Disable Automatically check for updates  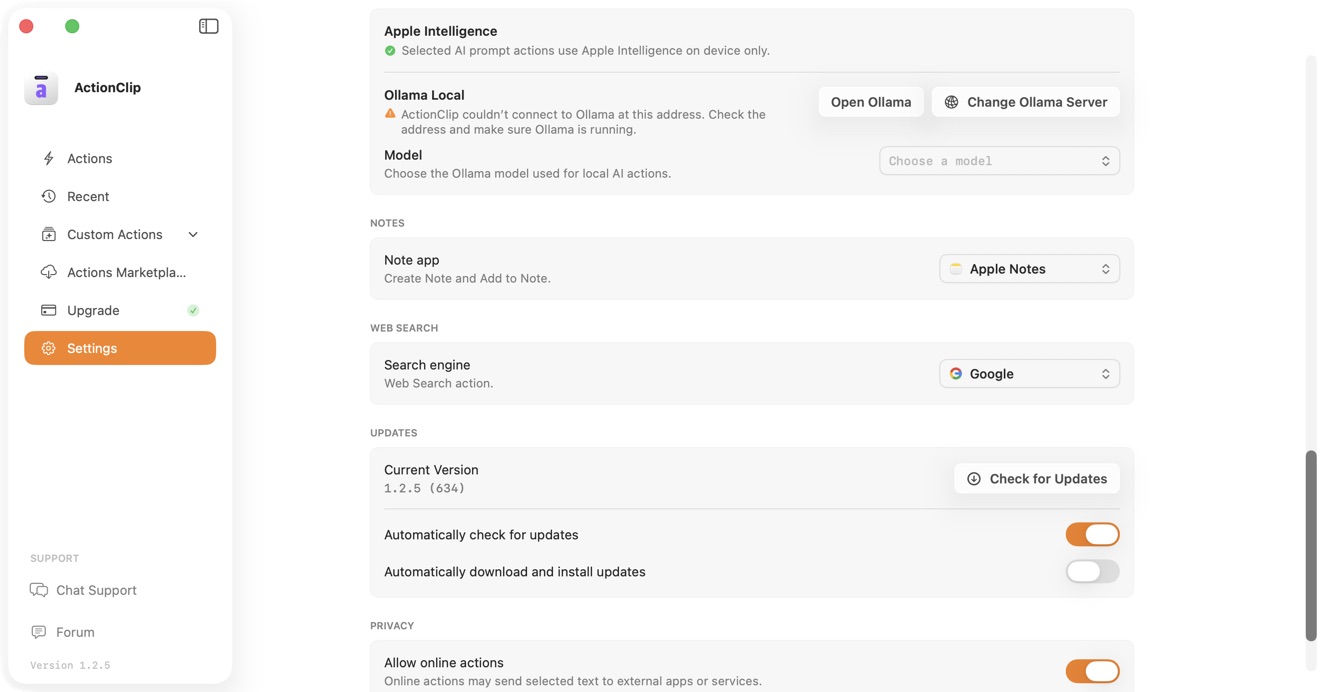click(x=1092, y=534)
